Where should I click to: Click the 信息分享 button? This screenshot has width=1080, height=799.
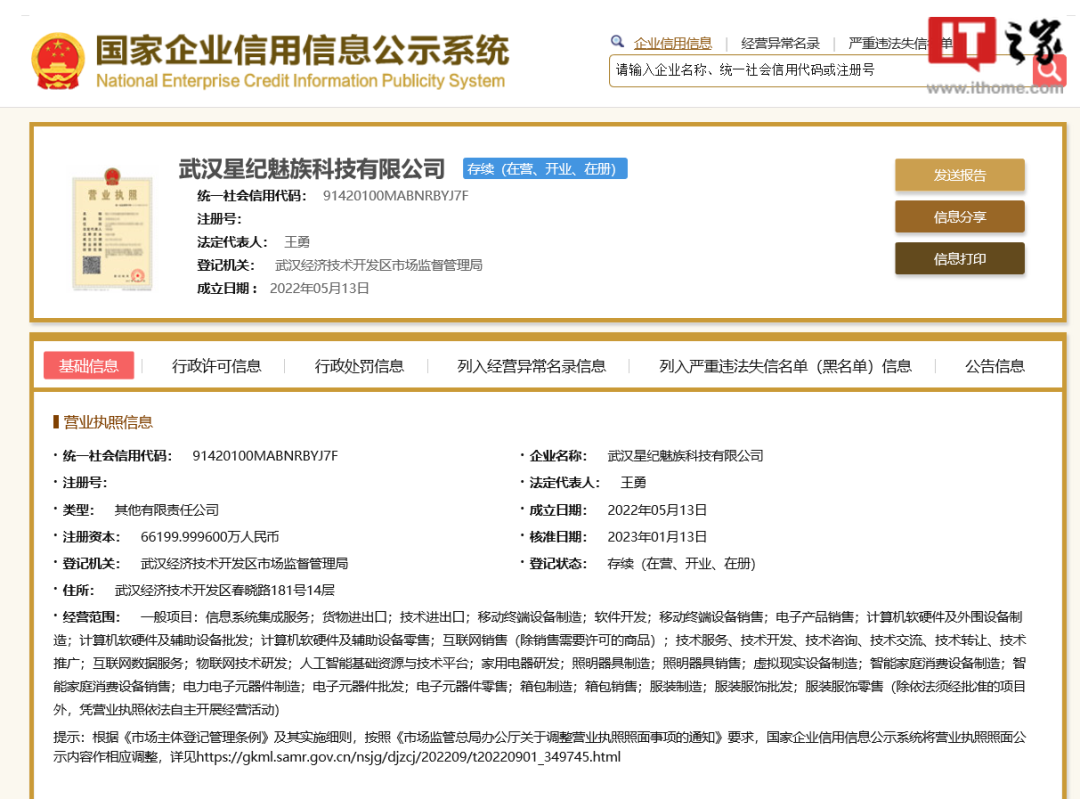coord(959,217)
